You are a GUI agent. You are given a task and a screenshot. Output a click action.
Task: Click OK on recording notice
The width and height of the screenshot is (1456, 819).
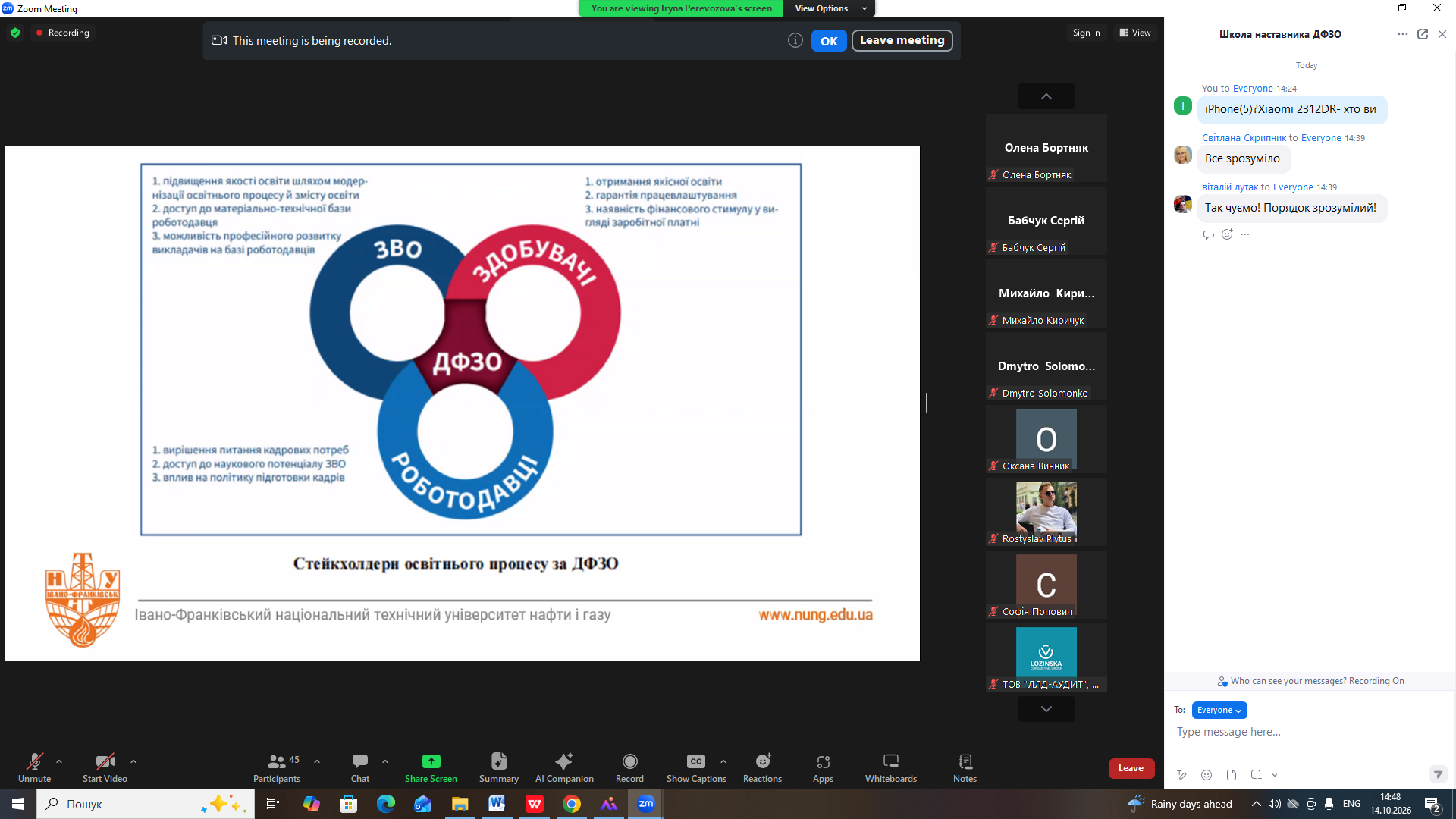[x=829, y=41]
